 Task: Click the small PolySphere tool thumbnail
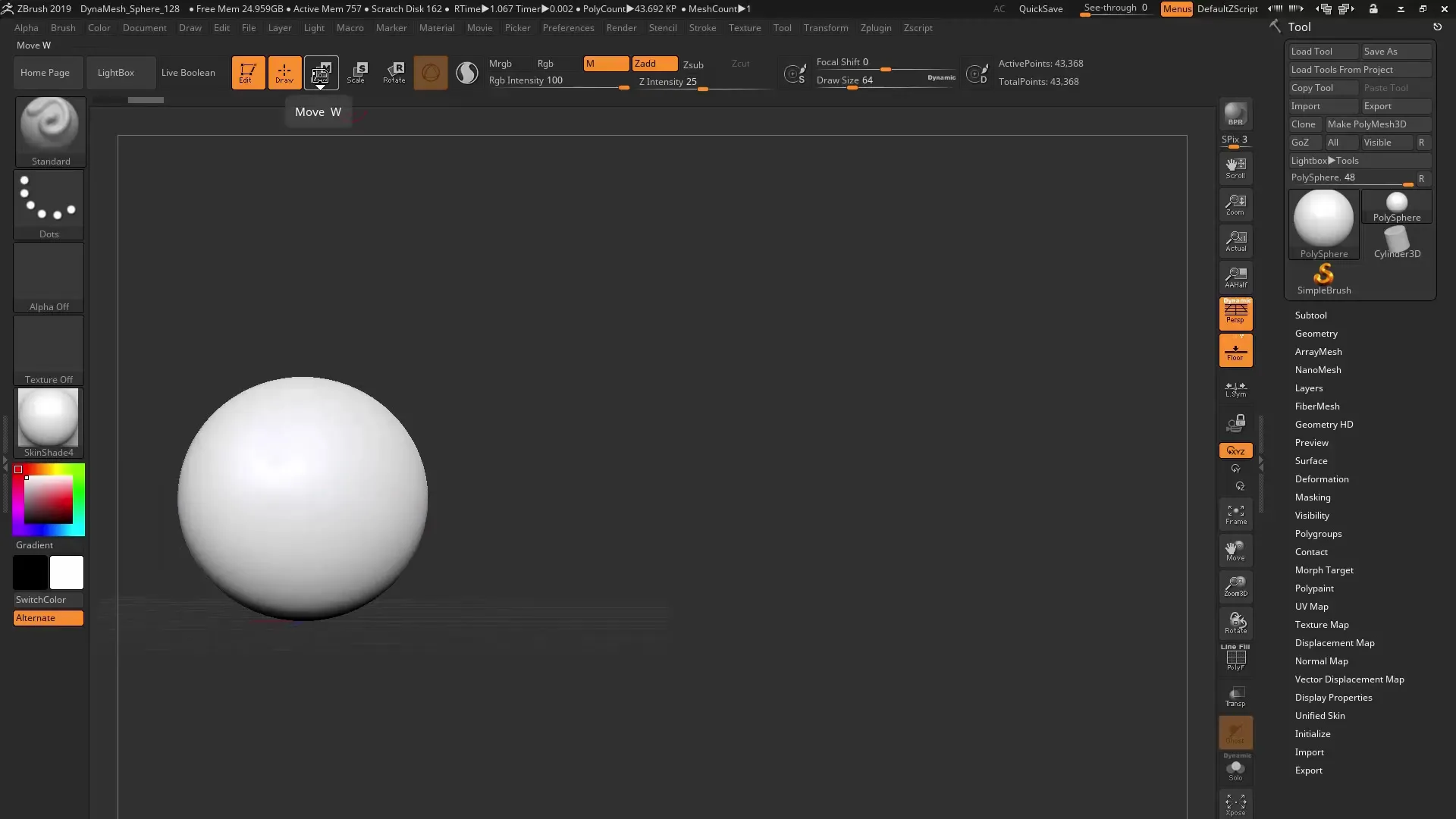tap(1397, 206)
